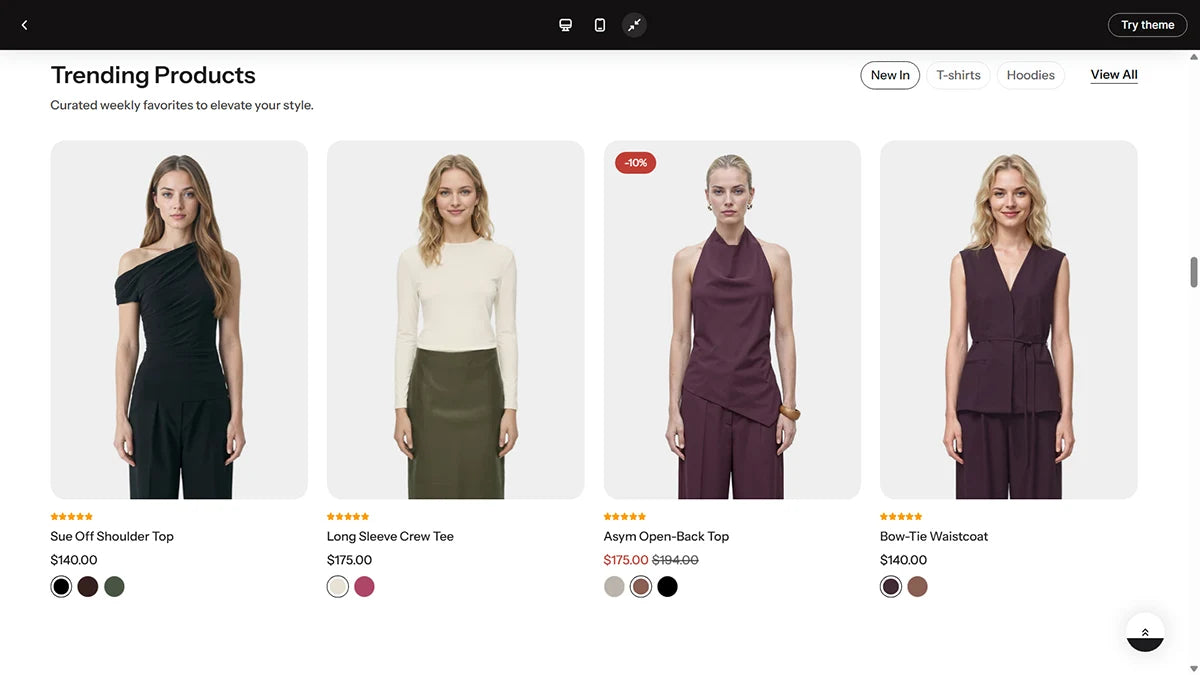This screenshot has width=1200, height=675.
Task: Choose pink swatch for Long Sleeve Crew Tee
Action: pyautogui.click(x=364, y=587)
